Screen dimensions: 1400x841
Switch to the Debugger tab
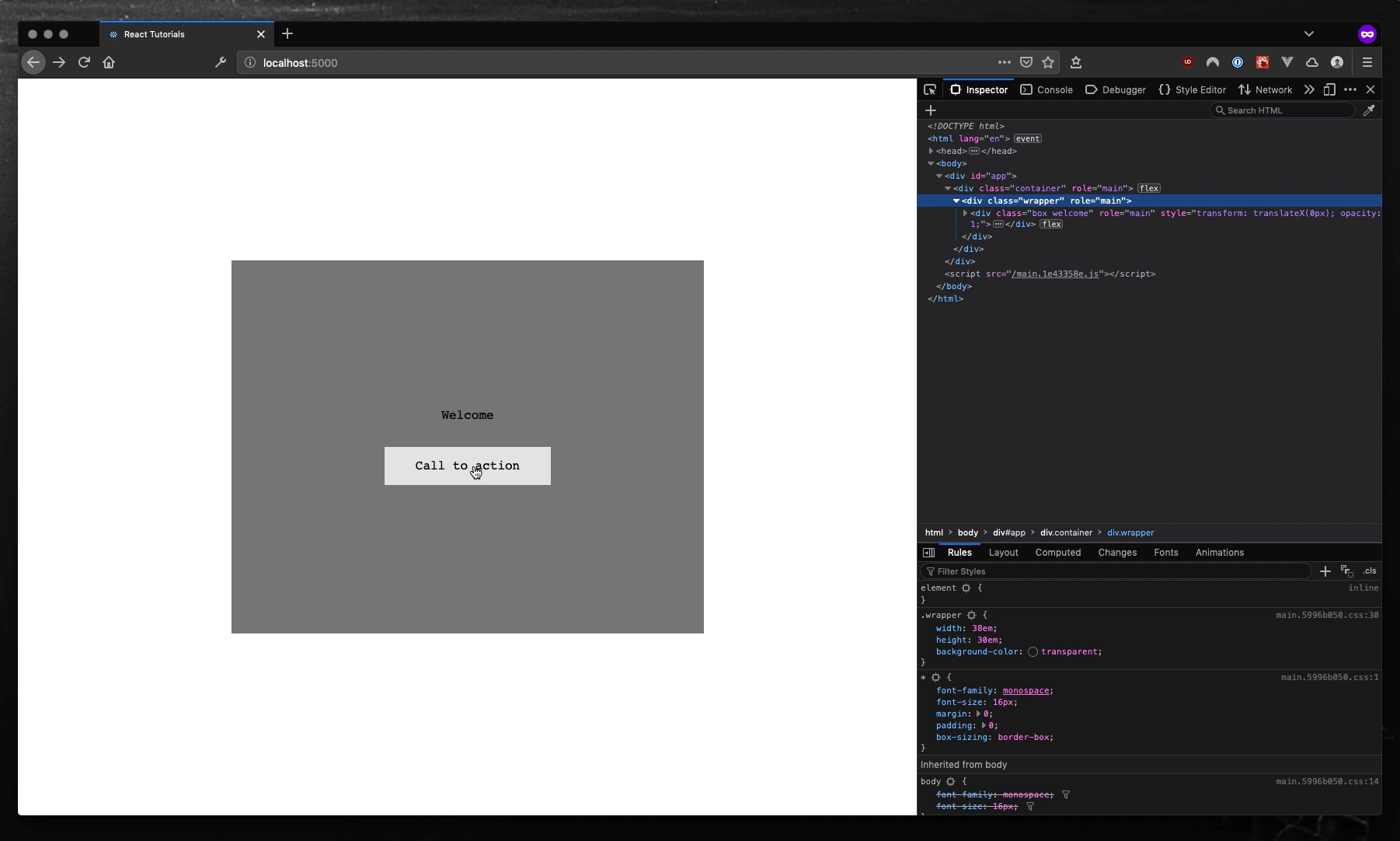[x=1116, y=89]
